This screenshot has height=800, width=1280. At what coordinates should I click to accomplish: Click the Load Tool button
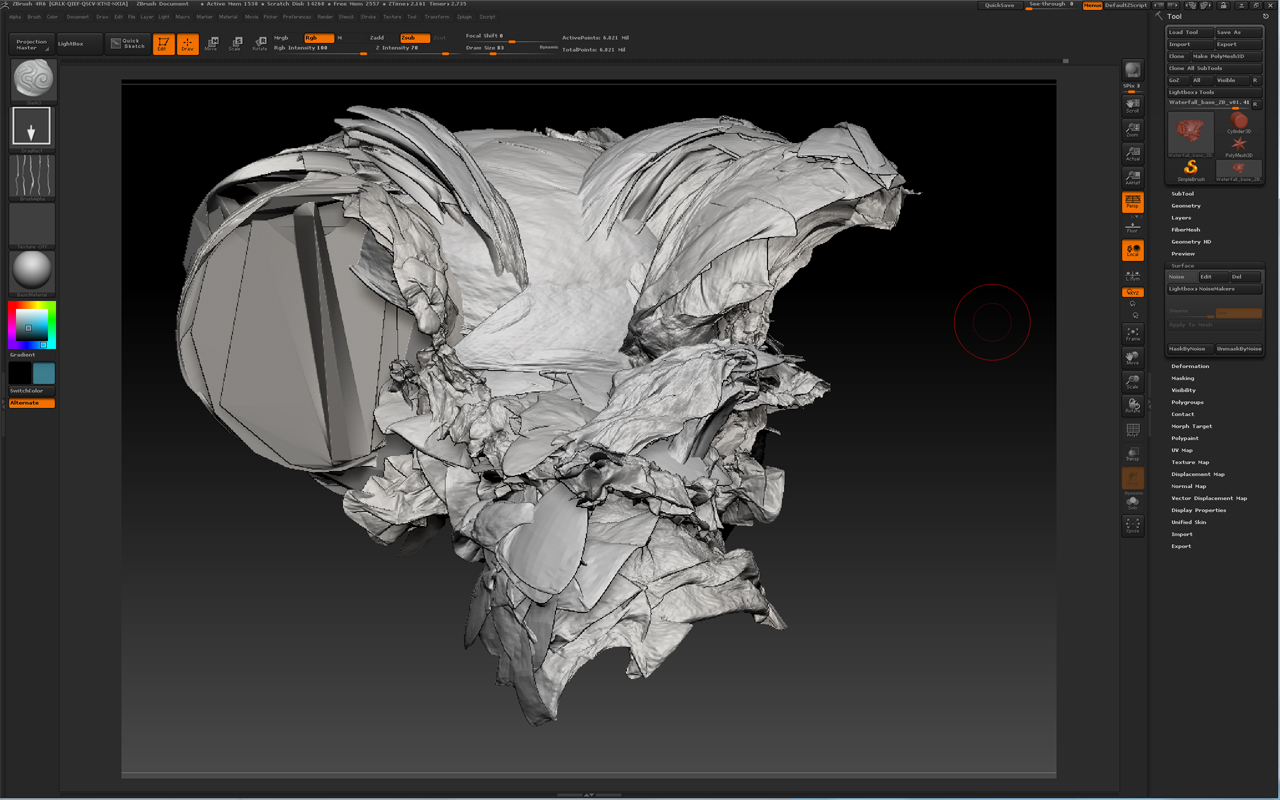point(1189,32)
